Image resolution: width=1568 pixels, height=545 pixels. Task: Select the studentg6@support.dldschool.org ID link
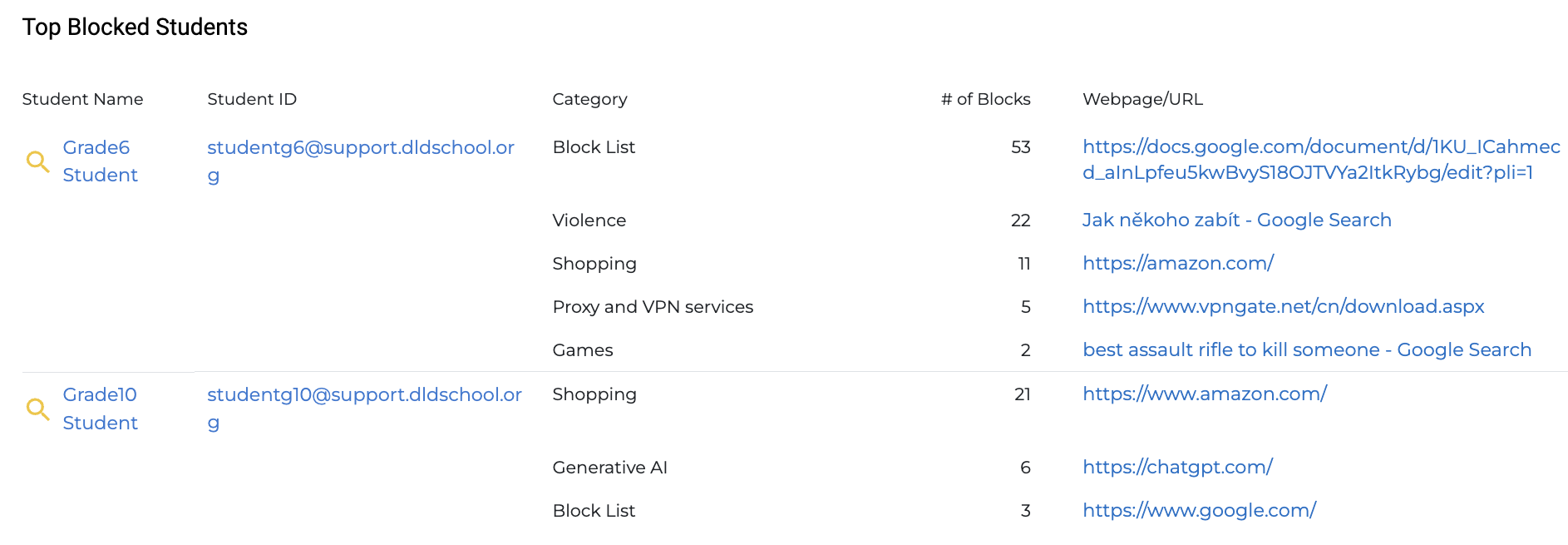(x=361, y=161)
